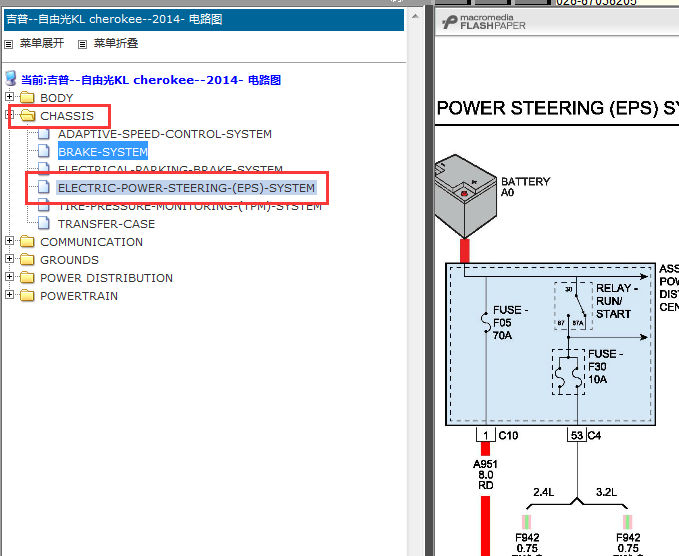Click the RELAY - RUN/START label
This screenshot has height=556, width=679.
click(x=617, y=301)
